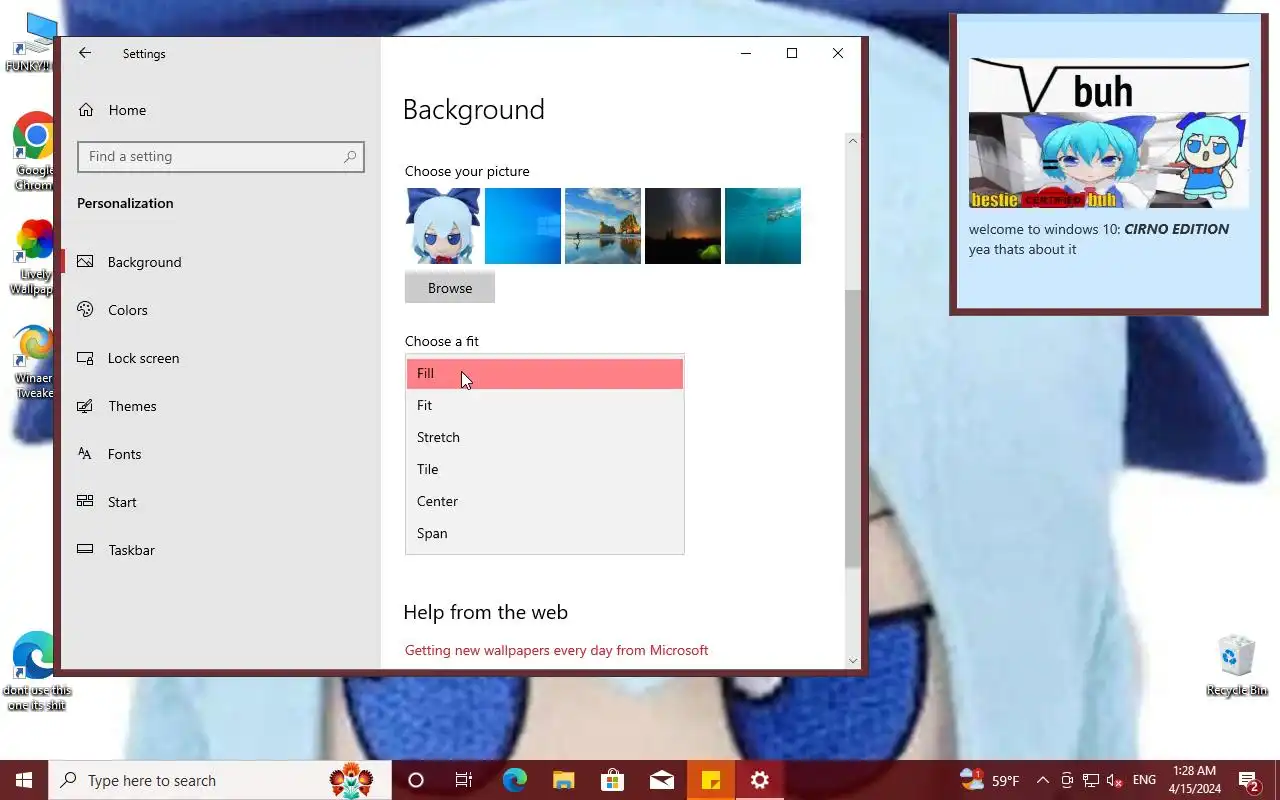This screenshot has width=1280, height=800.
Task: Open the Meet Now camera tray icon
Action: click(x=1067, y=780)
